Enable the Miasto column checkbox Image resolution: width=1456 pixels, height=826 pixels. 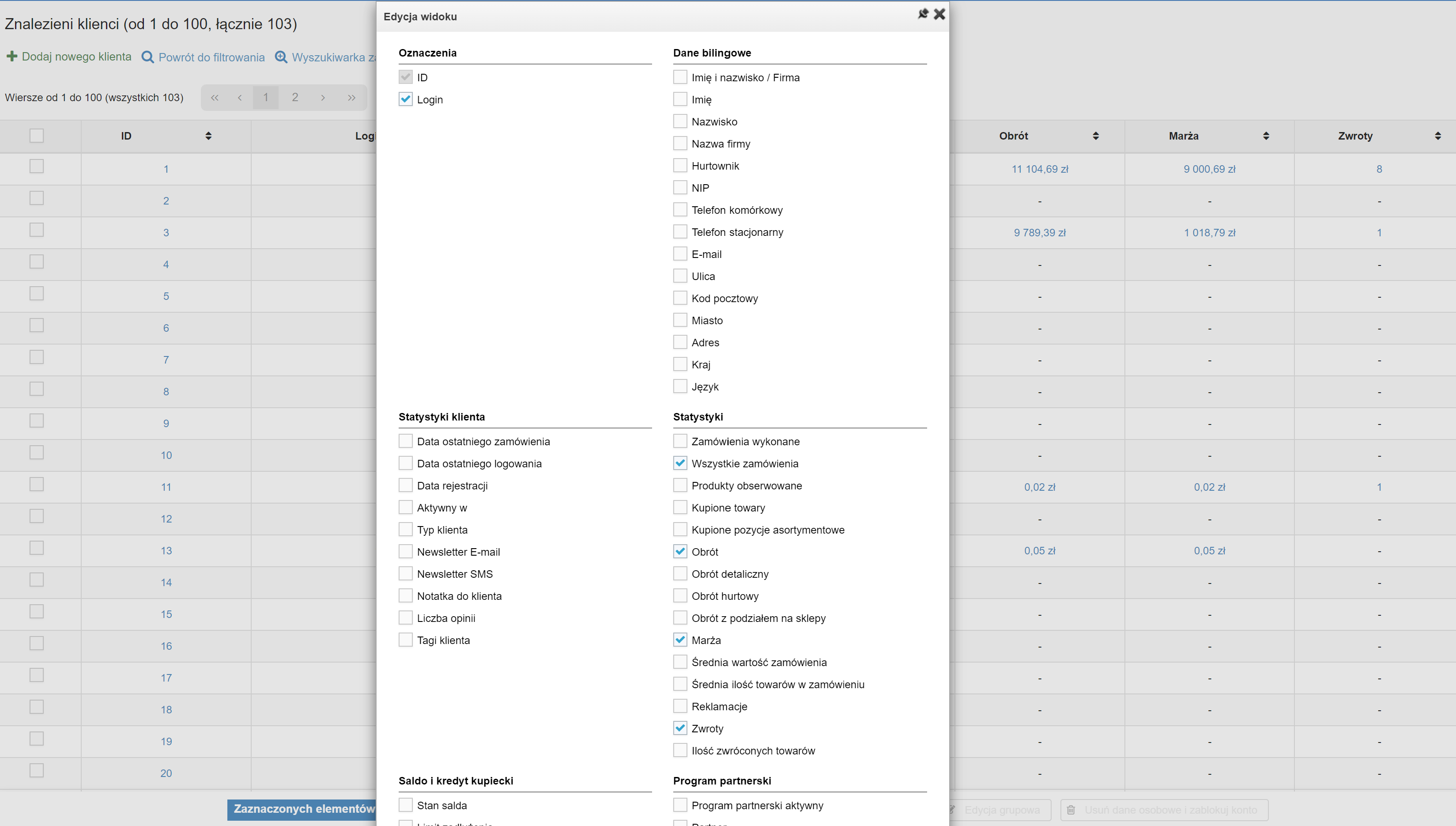pyautogui.click(x=680, y=320)
